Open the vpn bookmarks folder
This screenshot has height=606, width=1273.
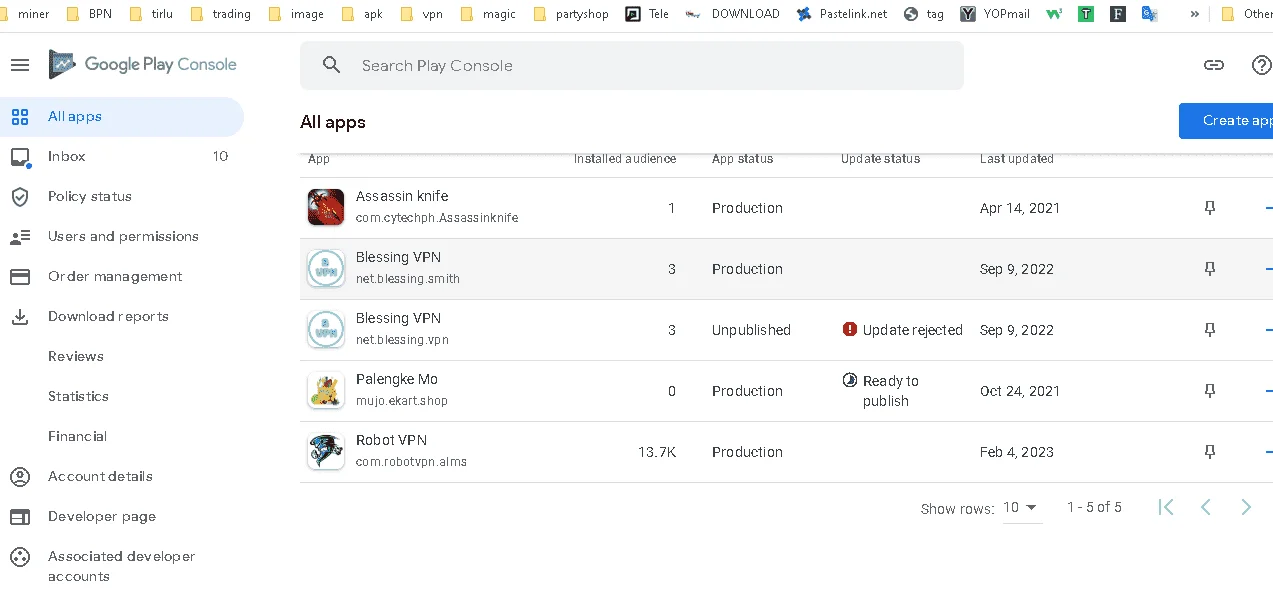421,14
